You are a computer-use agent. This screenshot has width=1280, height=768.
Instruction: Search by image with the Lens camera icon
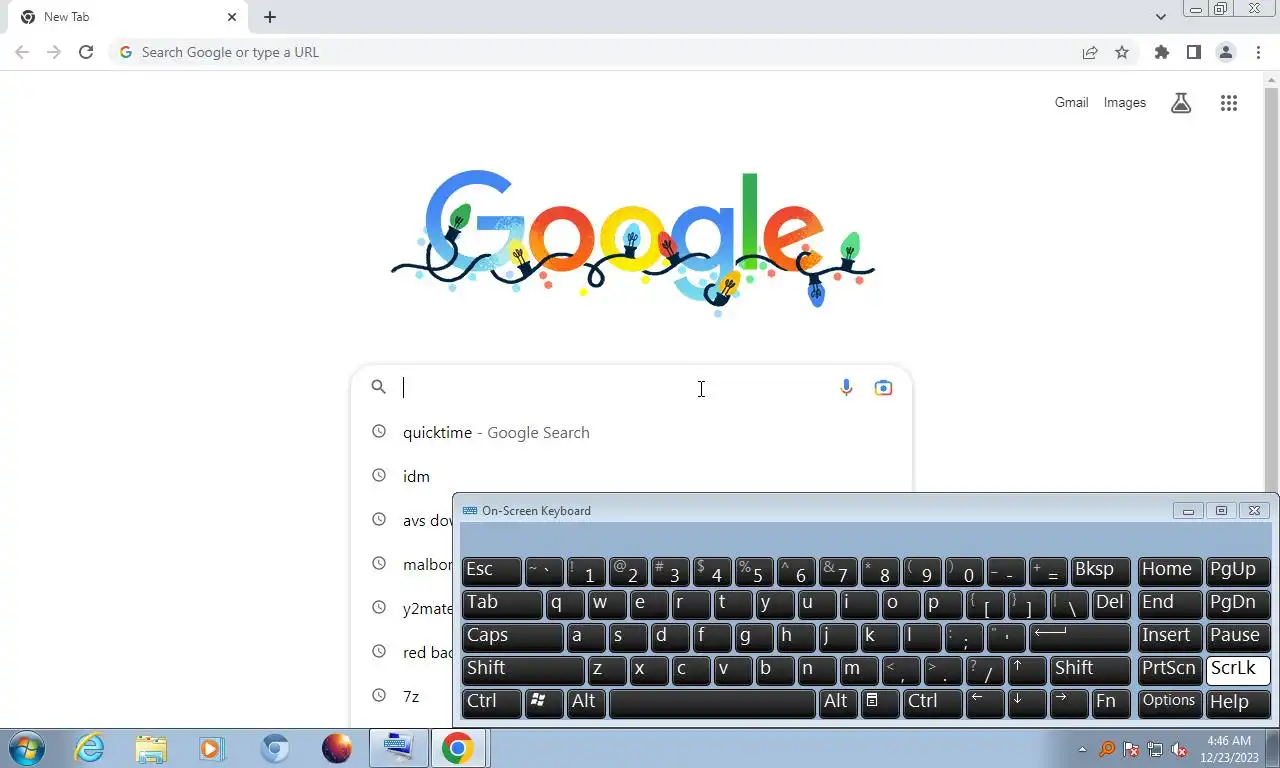coord(883,387)
